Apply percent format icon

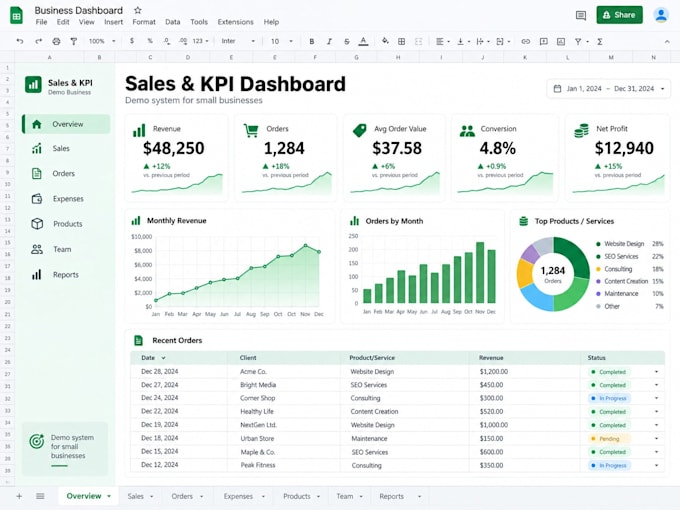coord(150,41)
